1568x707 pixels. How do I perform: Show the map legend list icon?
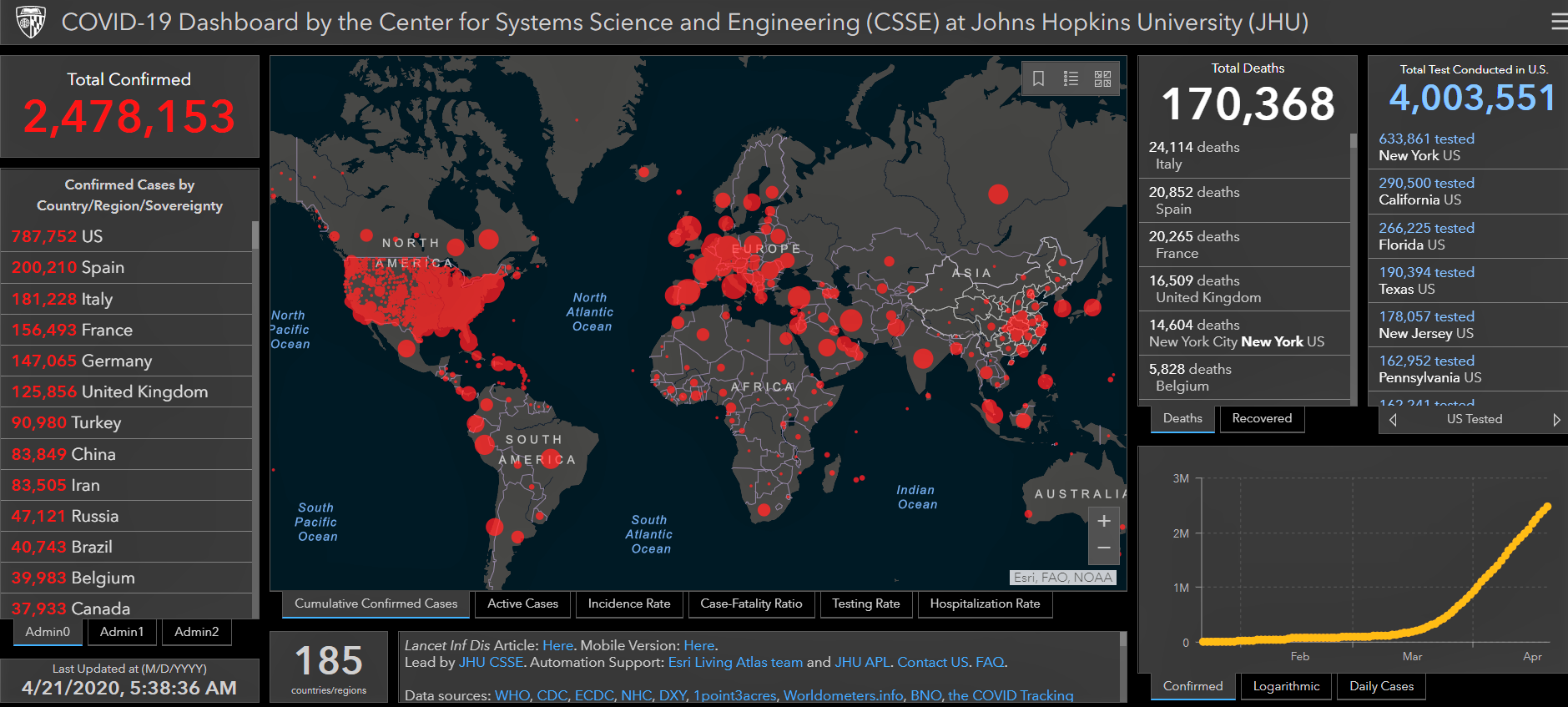[x=1071, y=78]
